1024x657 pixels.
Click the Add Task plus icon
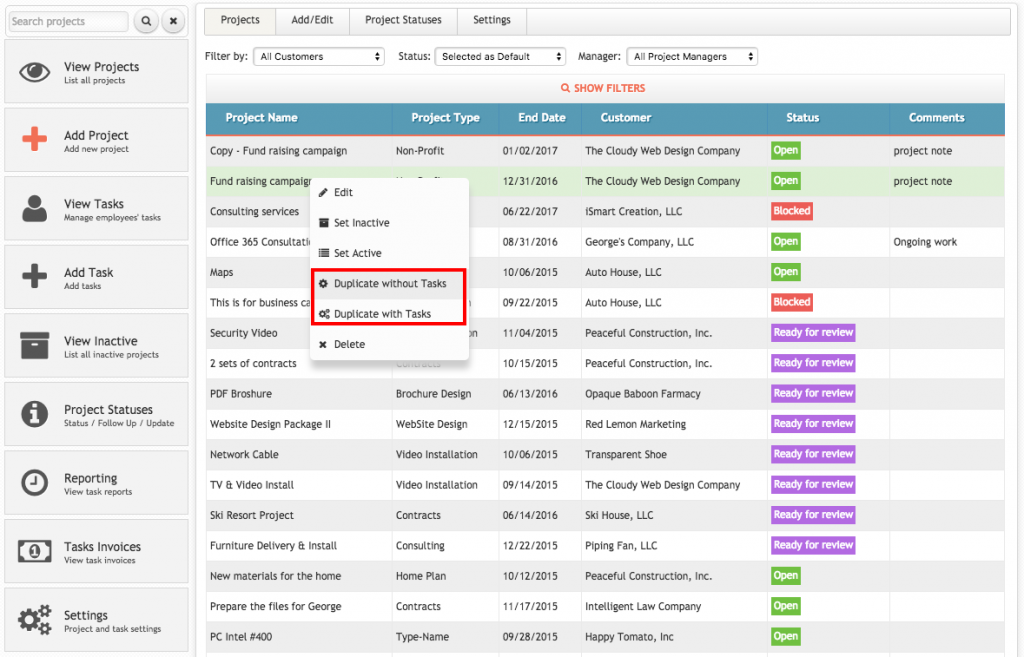tap(33, 276)
